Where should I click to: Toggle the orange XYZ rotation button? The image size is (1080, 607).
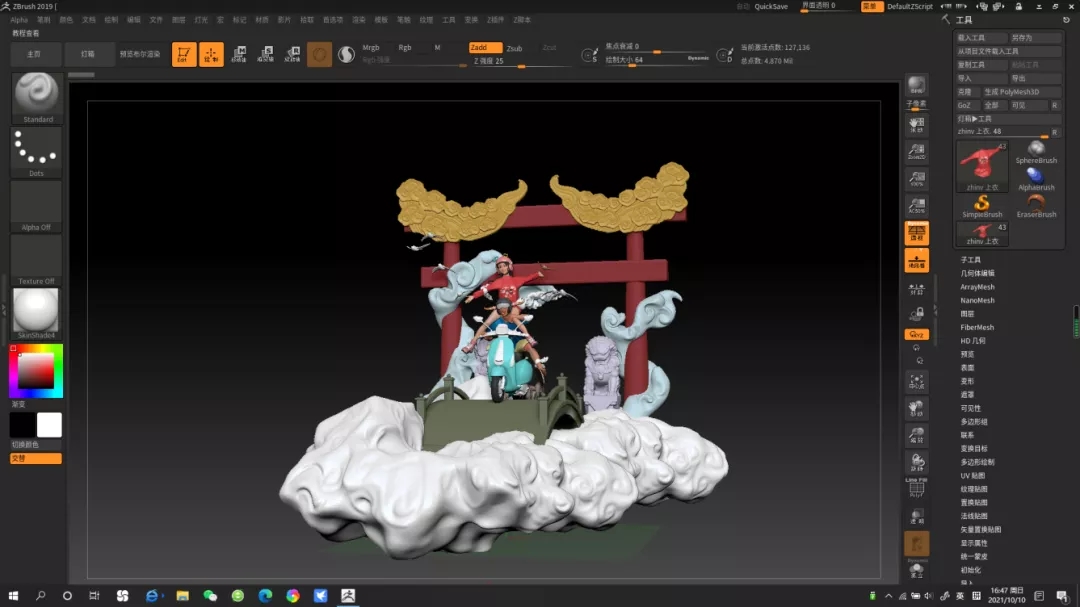coord(916,334)
